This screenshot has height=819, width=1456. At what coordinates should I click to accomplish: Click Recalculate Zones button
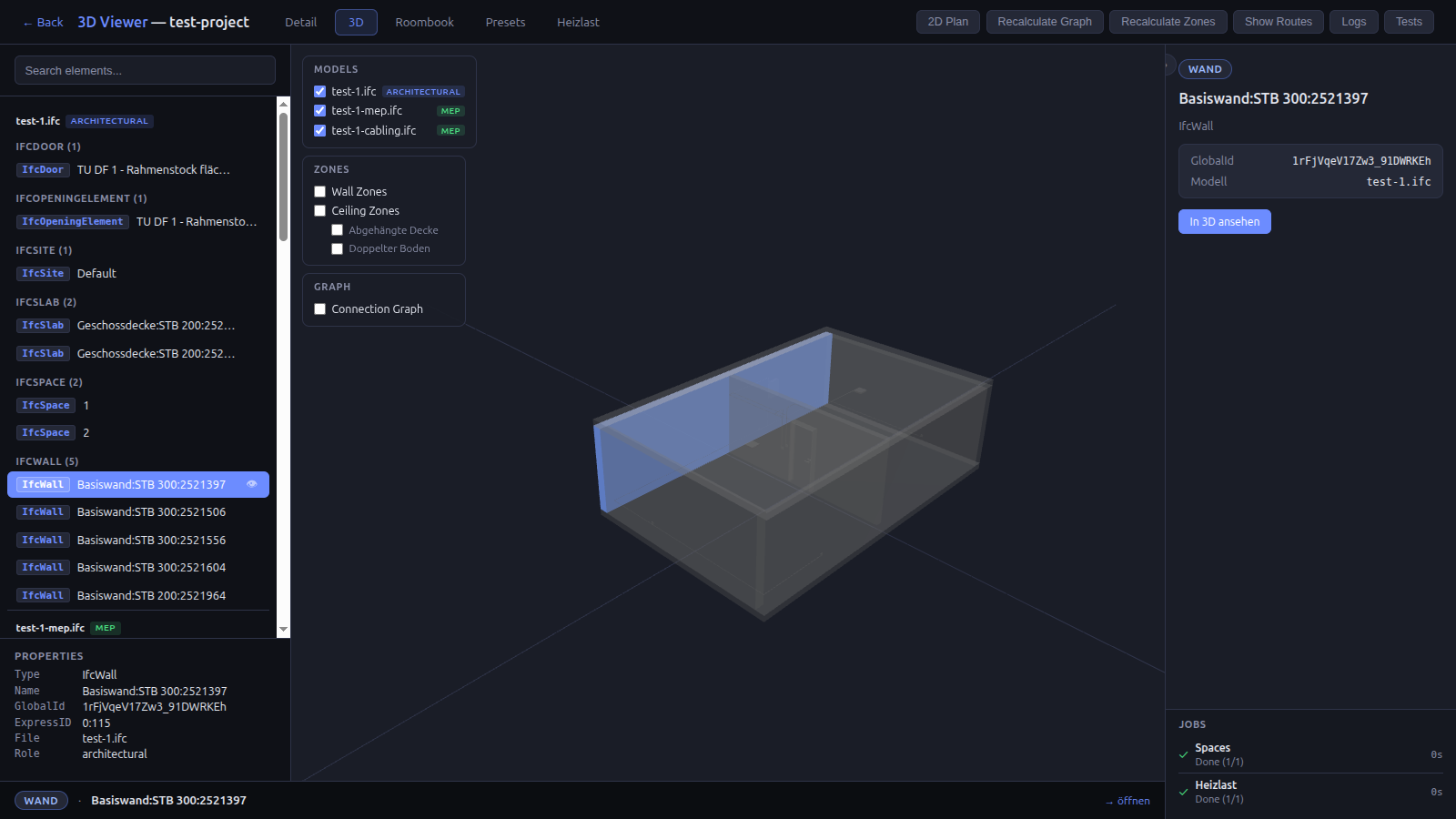pyautogui.click(x=1168, y=22)
